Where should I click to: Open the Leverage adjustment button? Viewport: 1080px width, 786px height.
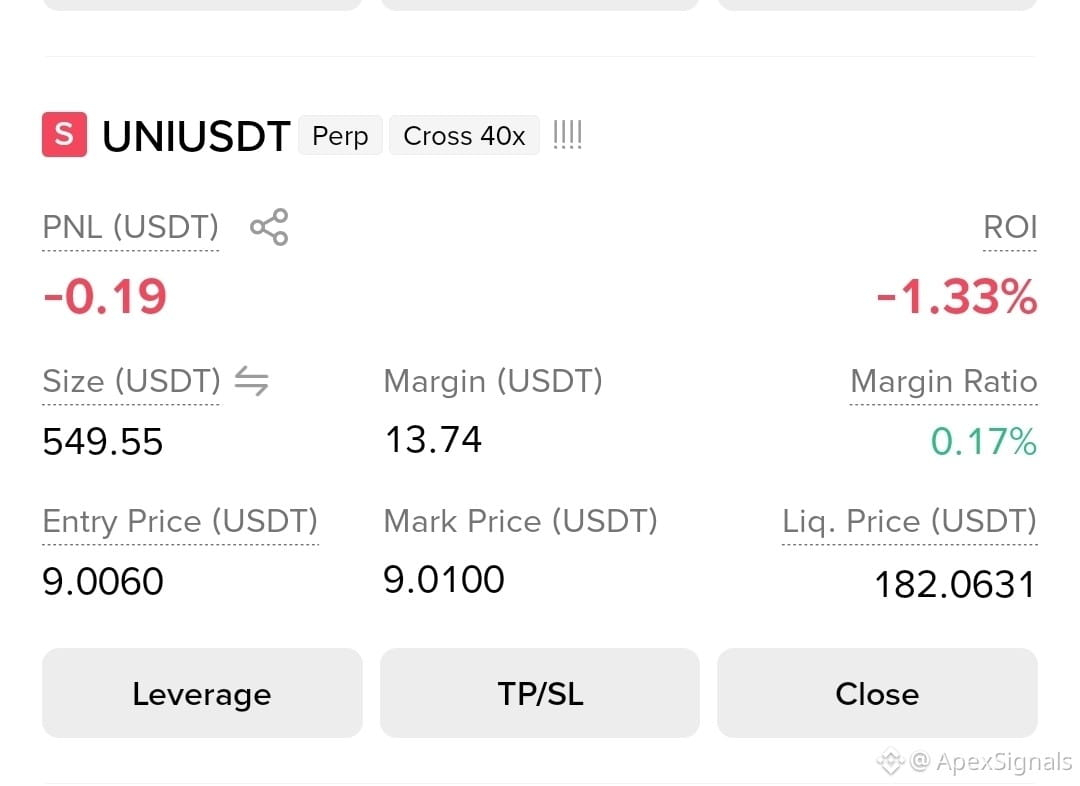[x=202, y=693]
